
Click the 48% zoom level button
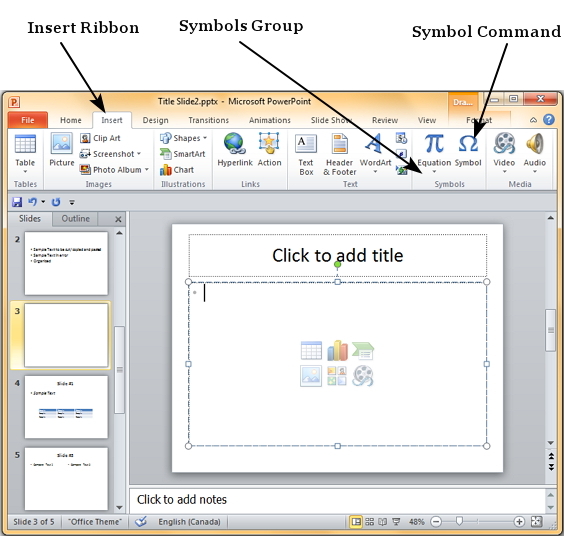[x=417, y=521]
